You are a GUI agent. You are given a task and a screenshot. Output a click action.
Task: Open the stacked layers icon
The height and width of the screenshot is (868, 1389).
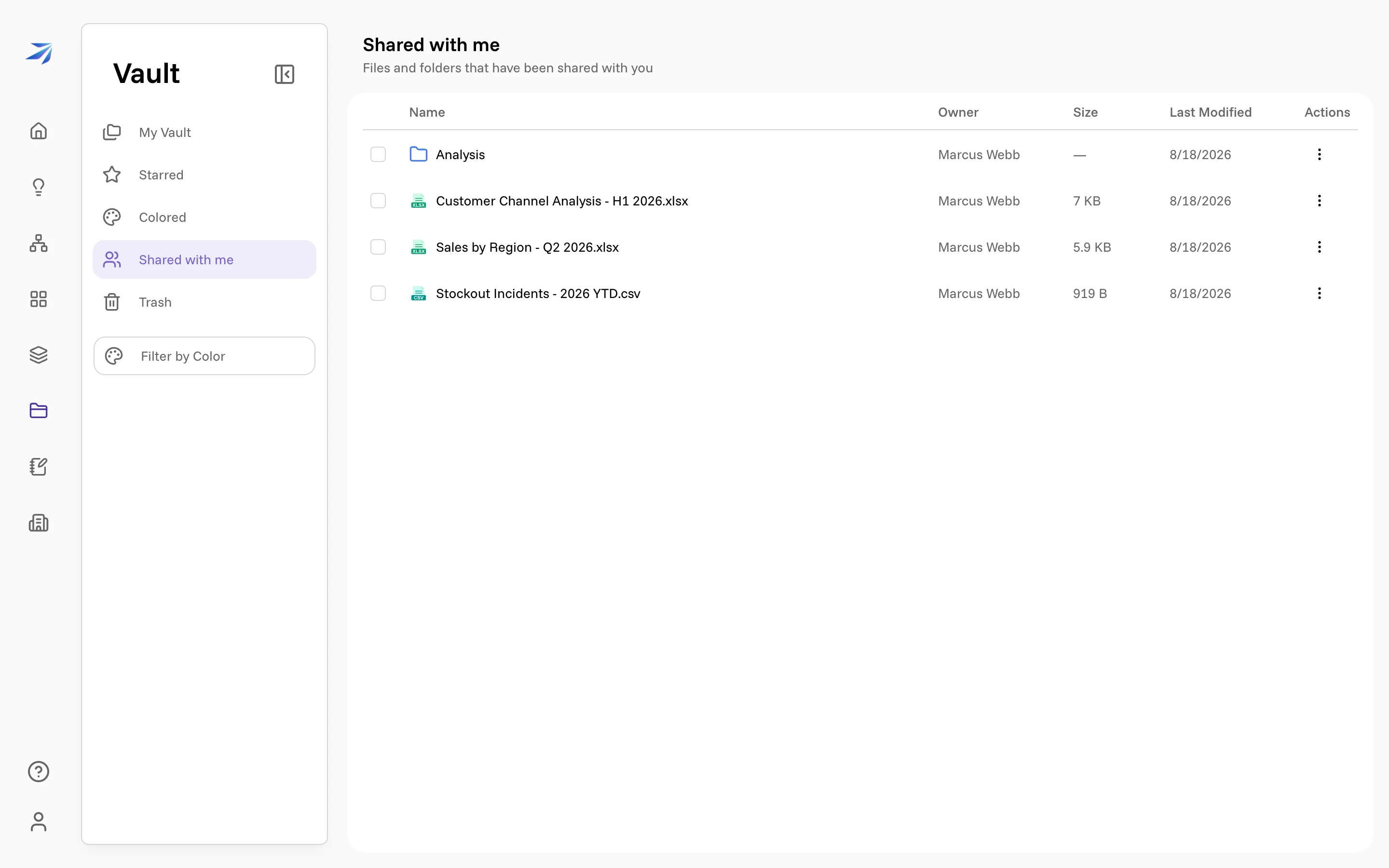[39, 355]
